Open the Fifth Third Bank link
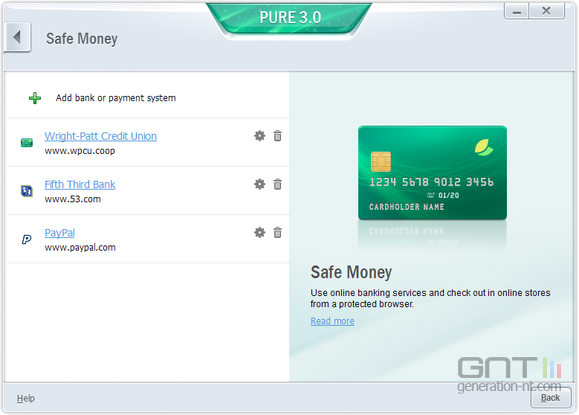 click(80, 185)
